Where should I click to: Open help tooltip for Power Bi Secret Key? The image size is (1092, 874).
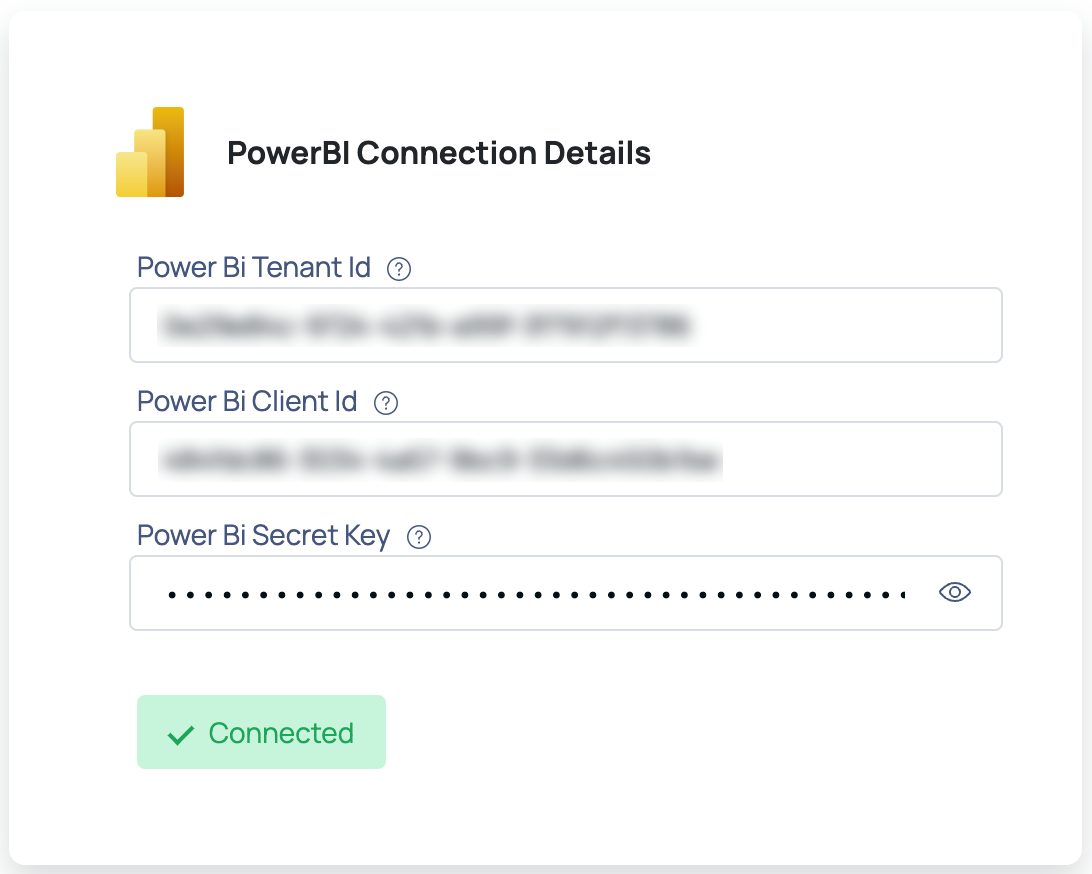pos(419,537)
